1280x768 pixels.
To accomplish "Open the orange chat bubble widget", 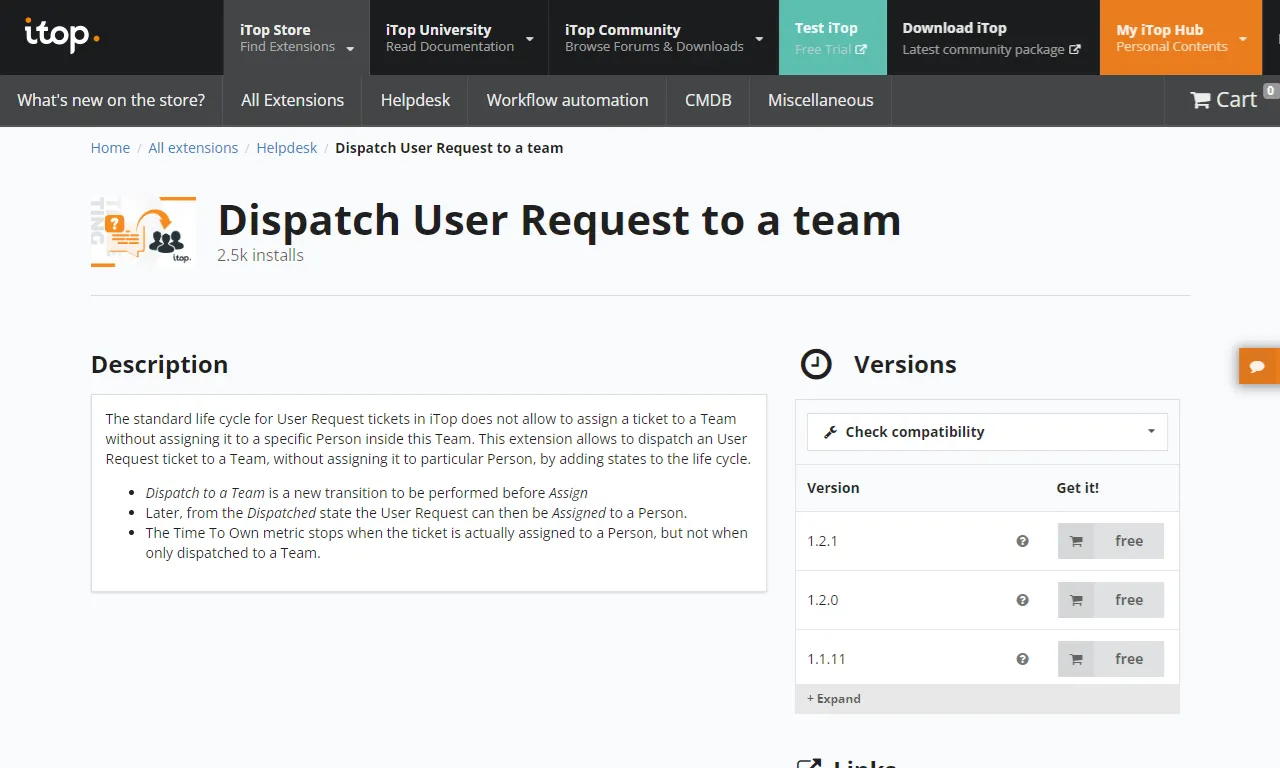I will (x=1259, y=366).
